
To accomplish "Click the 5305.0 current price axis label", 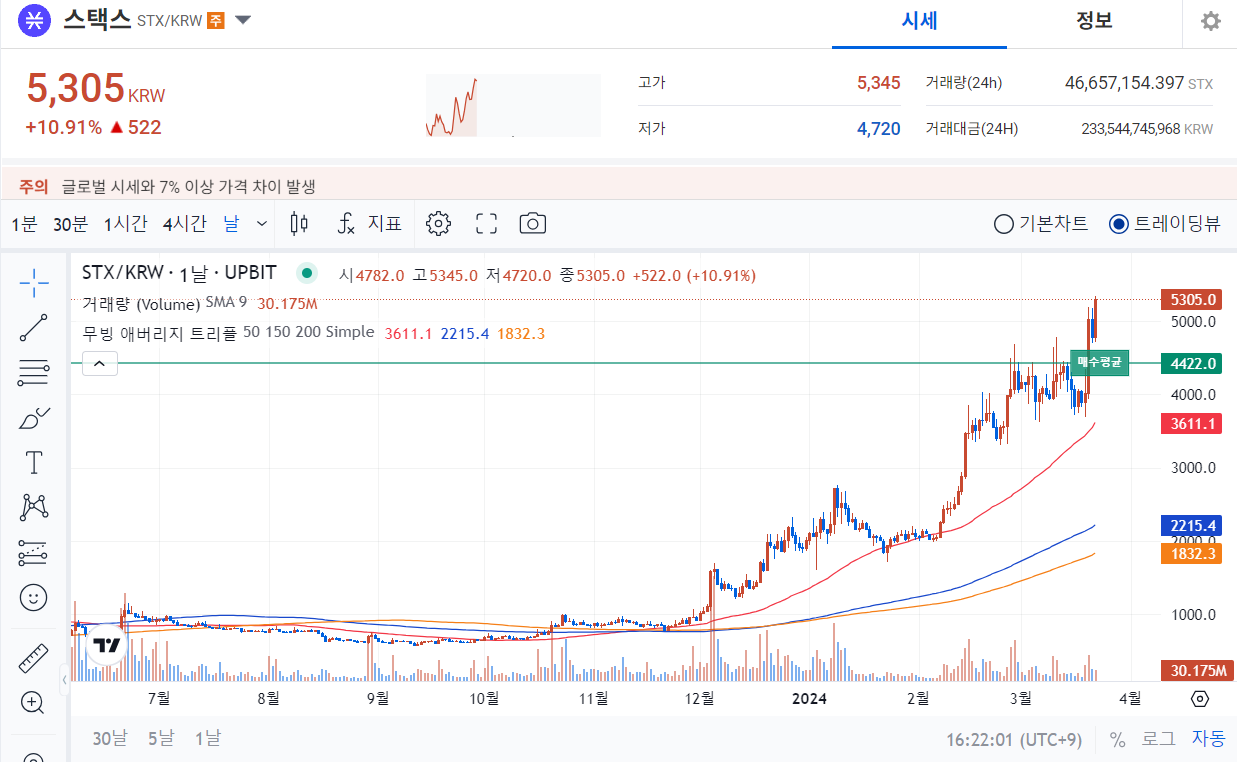I will pos(1191,299).
